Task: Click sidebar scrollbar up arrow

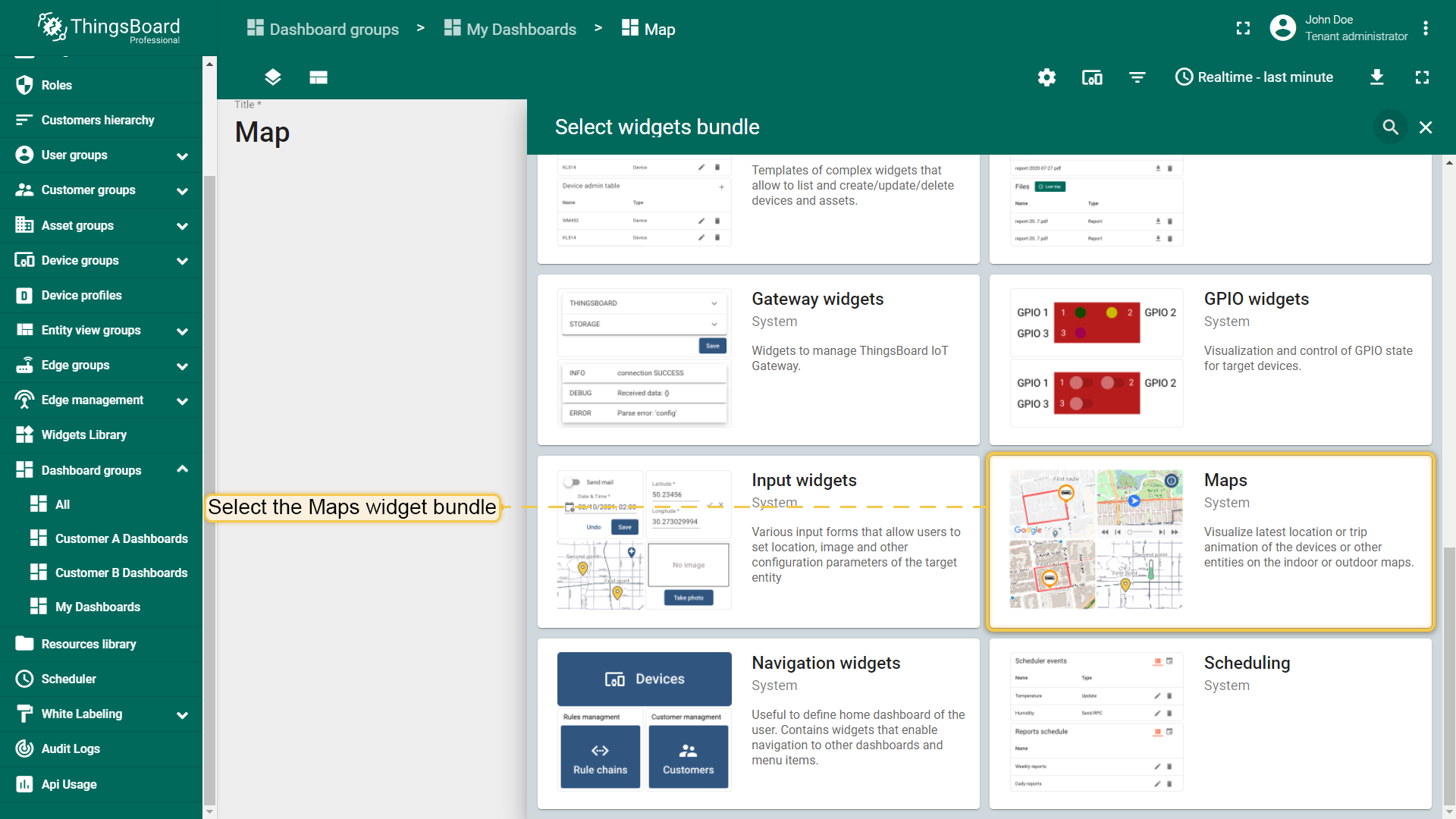Action: pos(209,64)
